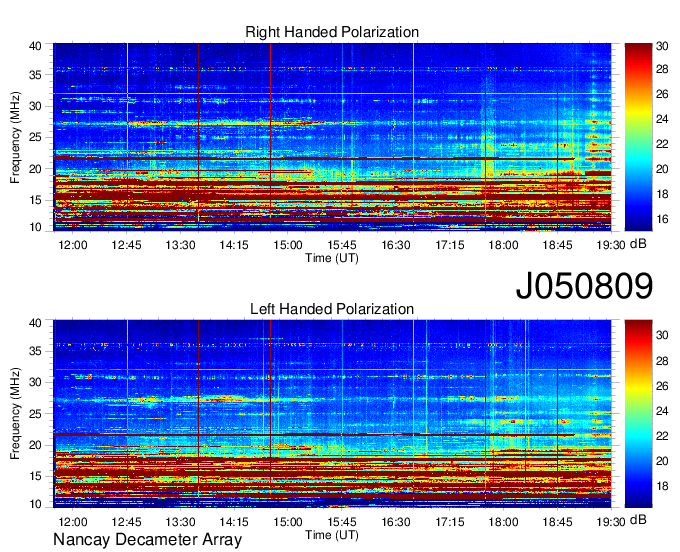The height and width of the screenshot is (552, 680).
Task: Click the 14:15 time tick on the Right Handed plot
Action: click(x=234, y=245)
